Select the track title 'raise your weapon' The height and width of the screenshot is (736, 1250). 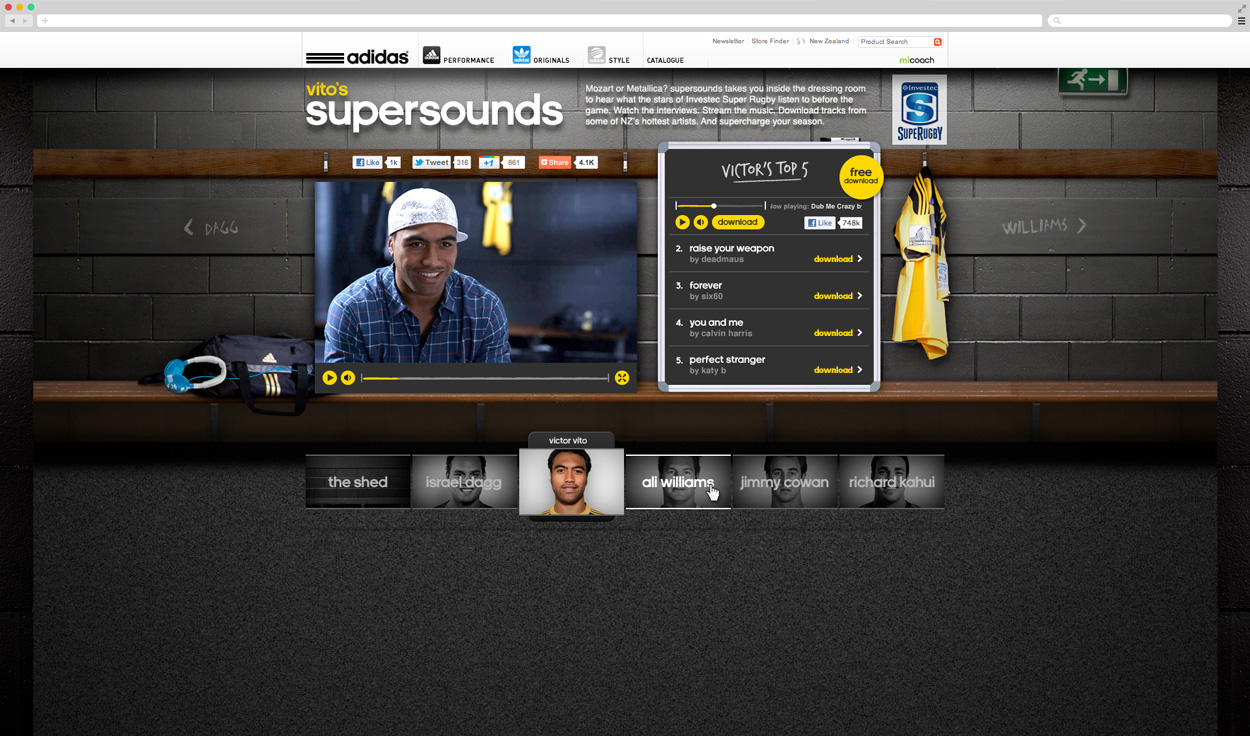click(x=732, y=248)
